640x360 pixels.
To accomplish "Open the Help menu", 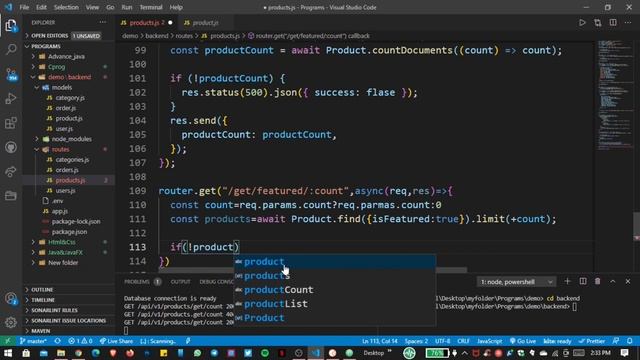I will (176, 7).
